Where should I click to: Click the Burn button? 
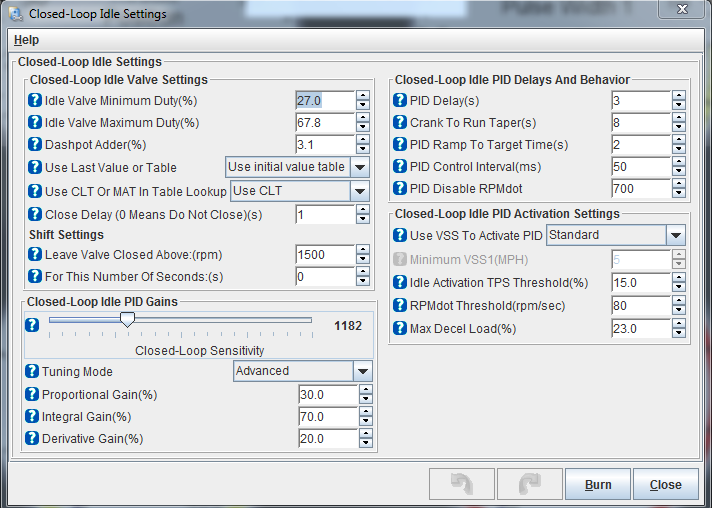point(598,484)
